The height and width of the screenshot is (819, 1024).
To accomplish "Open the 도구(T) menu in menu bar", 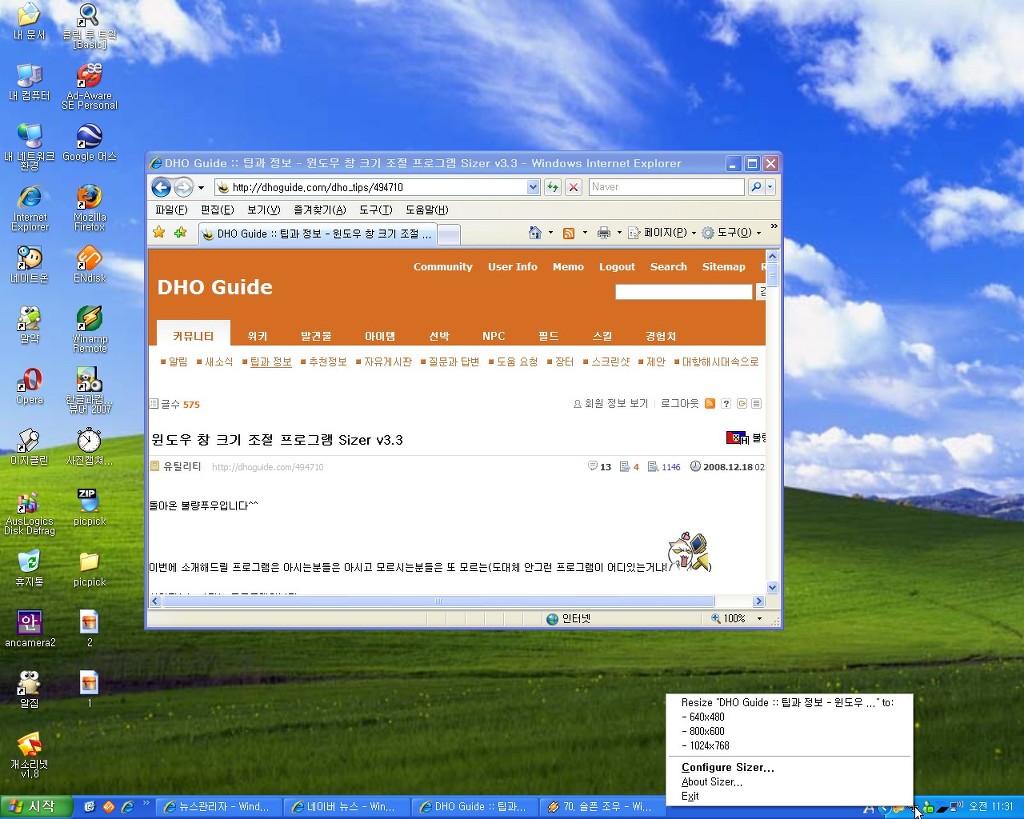I will [x=376, y=210].
